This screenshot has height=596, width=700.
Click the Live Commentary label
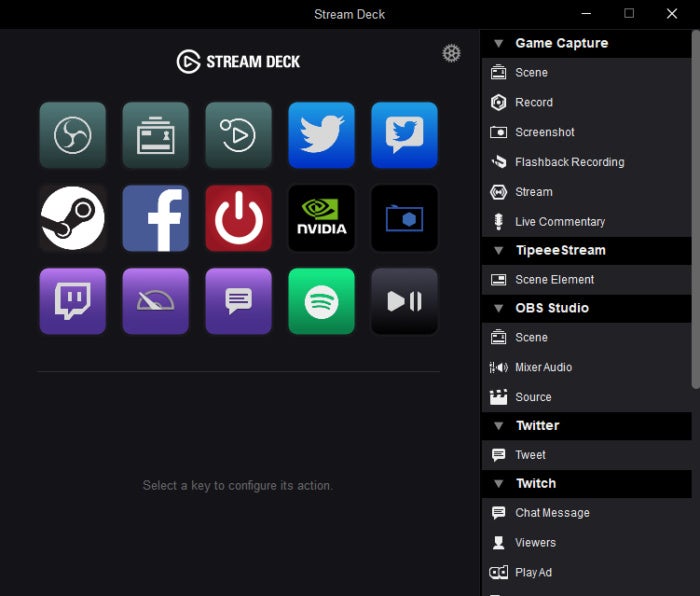pyautogui.click(x=560, y=222)
